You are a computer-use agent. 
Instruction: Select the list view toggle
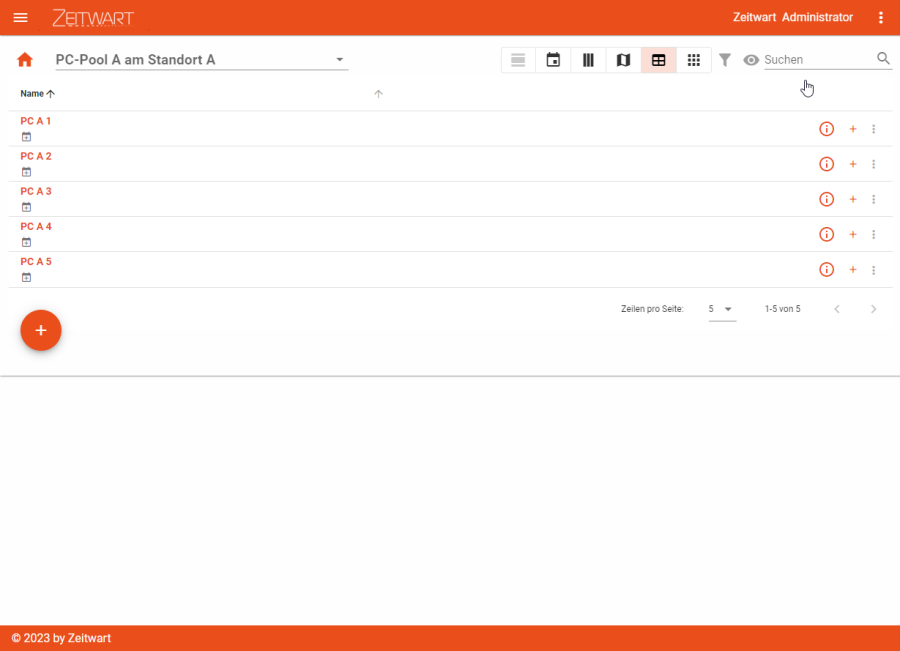[x=518, y=60]
